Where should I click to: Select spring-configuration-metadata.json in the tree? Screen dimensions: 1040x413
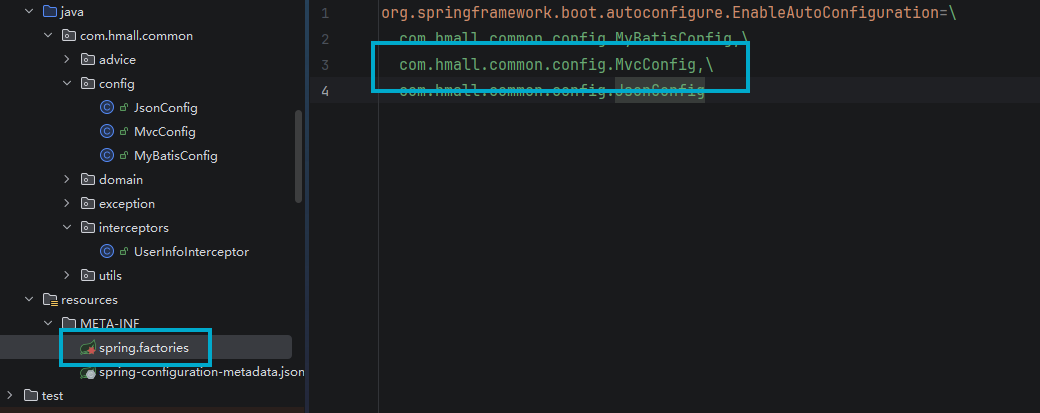202,372
